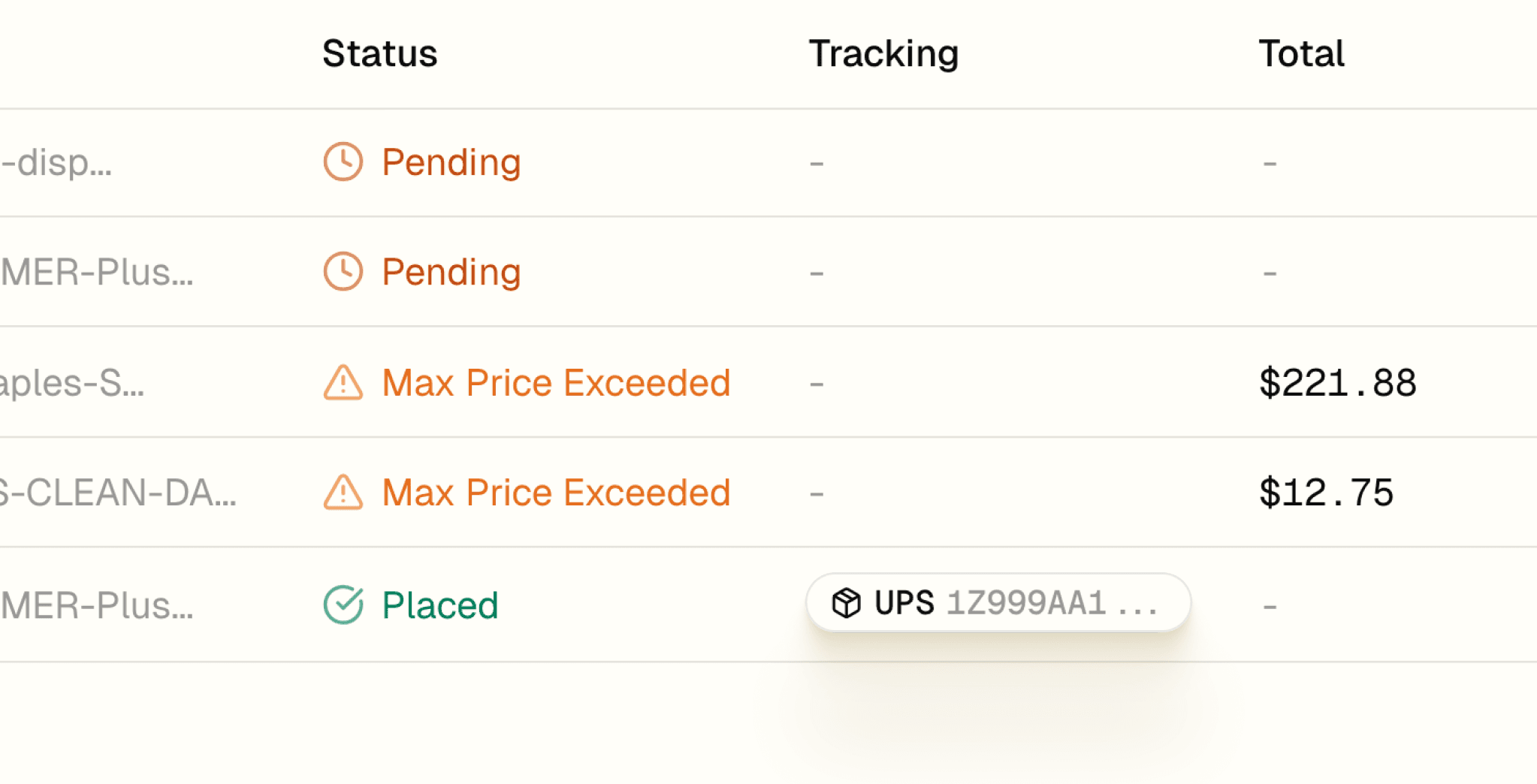Click warning triangle beside the $12.75 order
The height and width of the screenshot is (784, 1537).
coord(343,493)
